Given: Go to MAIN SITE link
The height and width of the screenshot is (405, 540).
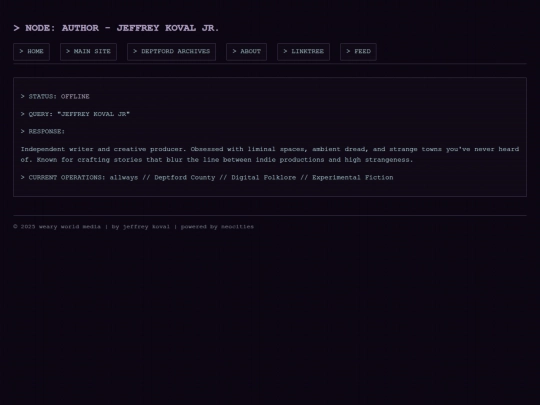Looking at the screenshot, I should 88,52.
